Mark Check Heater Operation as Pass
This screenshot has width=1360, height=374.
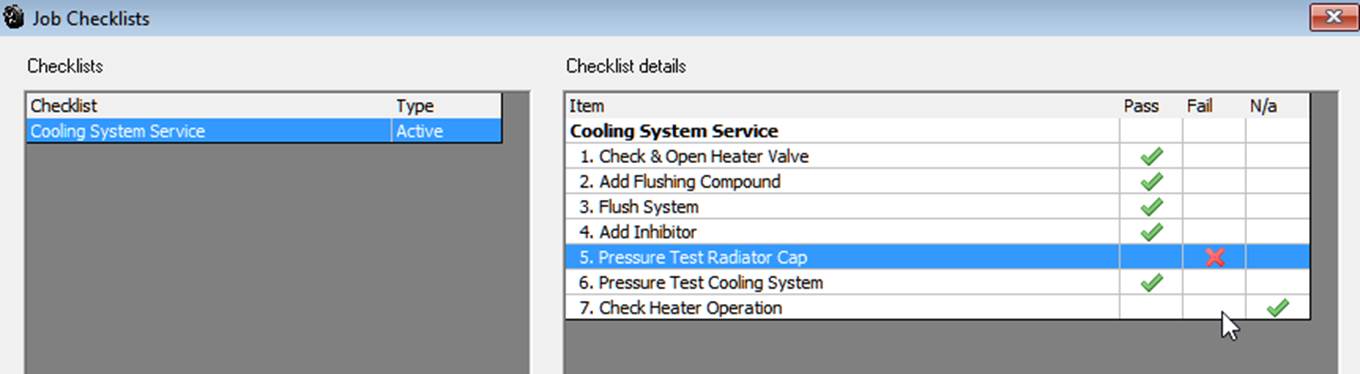click(x=1152, y=308)
